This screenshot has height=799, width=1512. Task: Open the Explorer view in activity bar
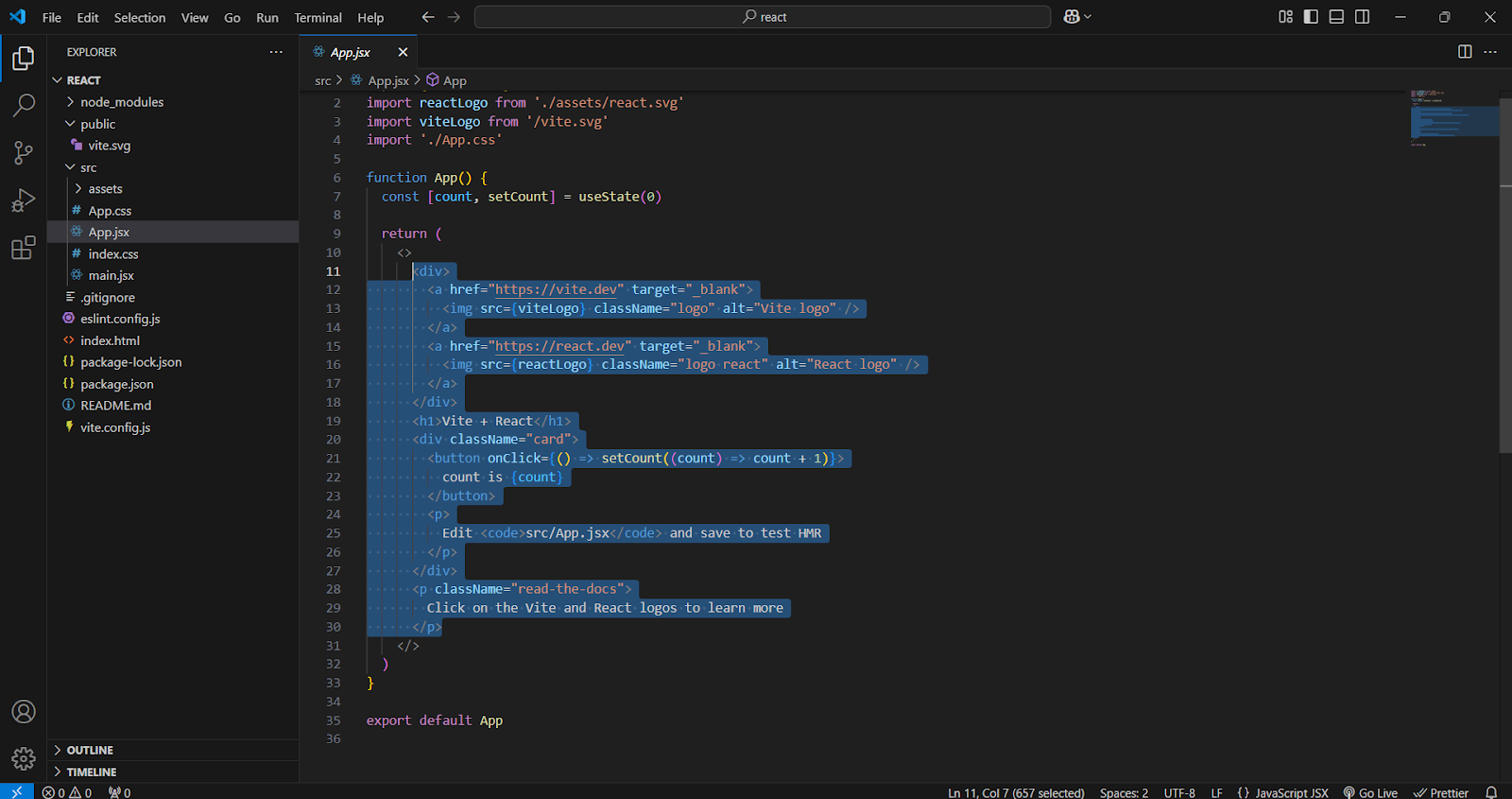(24, 59)
